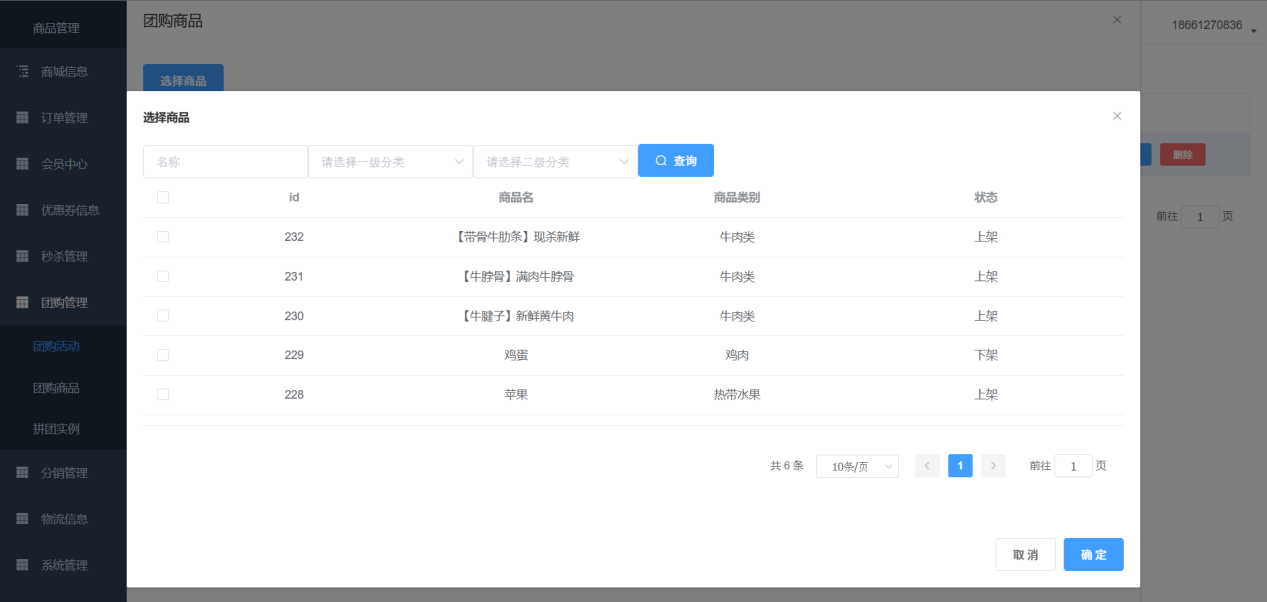Confirm selection with the 确定 button
The width and height of the screenshot is (1267, 602).
tap(1093, 555)
